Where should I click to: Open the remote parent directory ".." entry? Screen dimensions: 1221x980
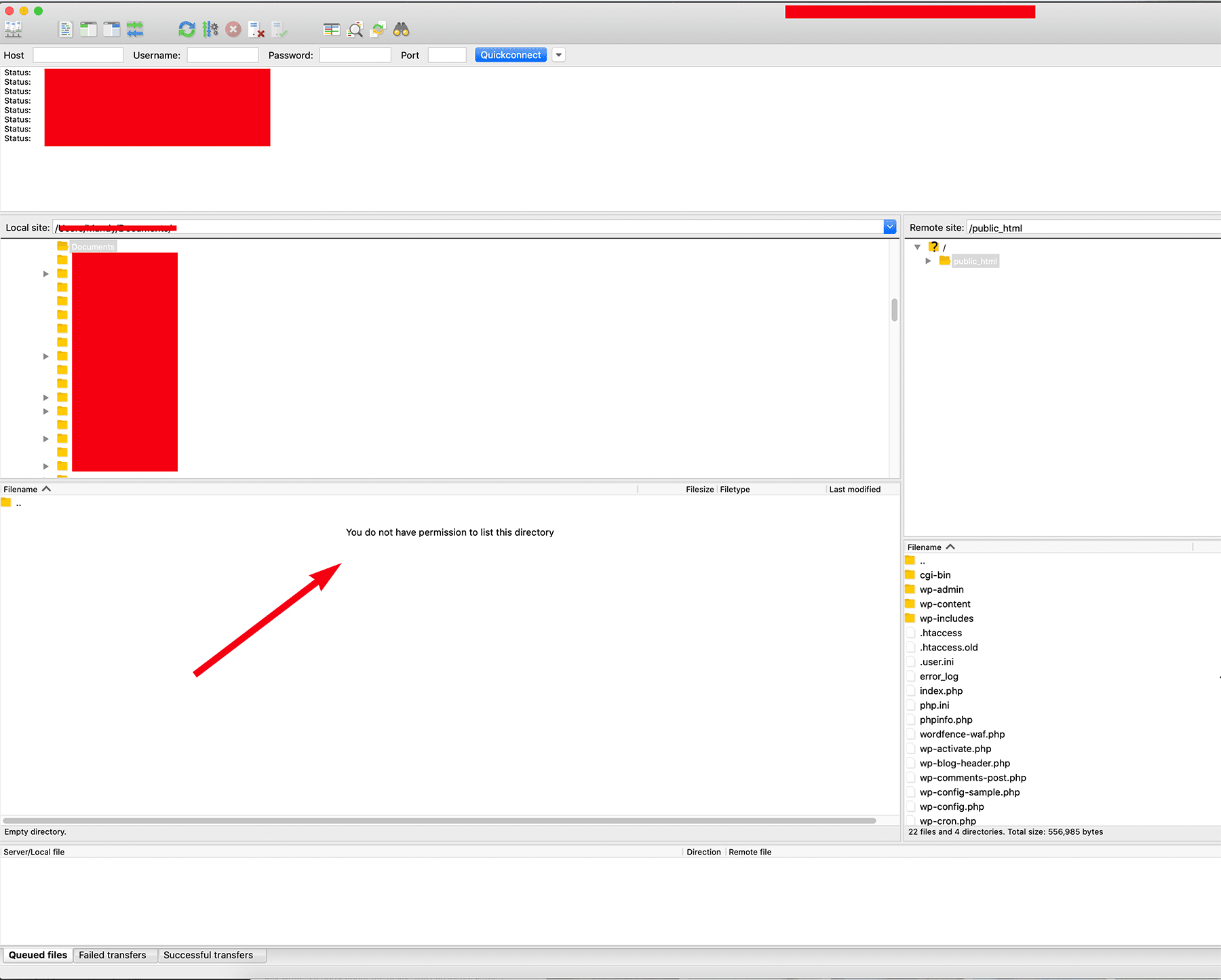(923, 561)
